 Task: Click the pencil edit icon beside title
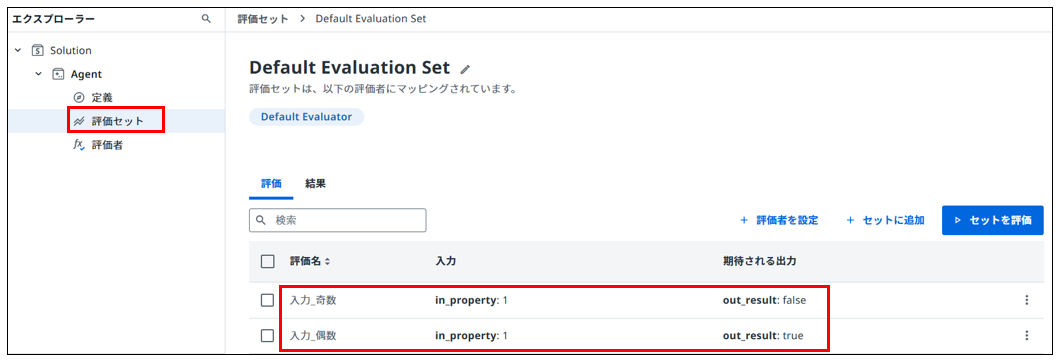464,69
